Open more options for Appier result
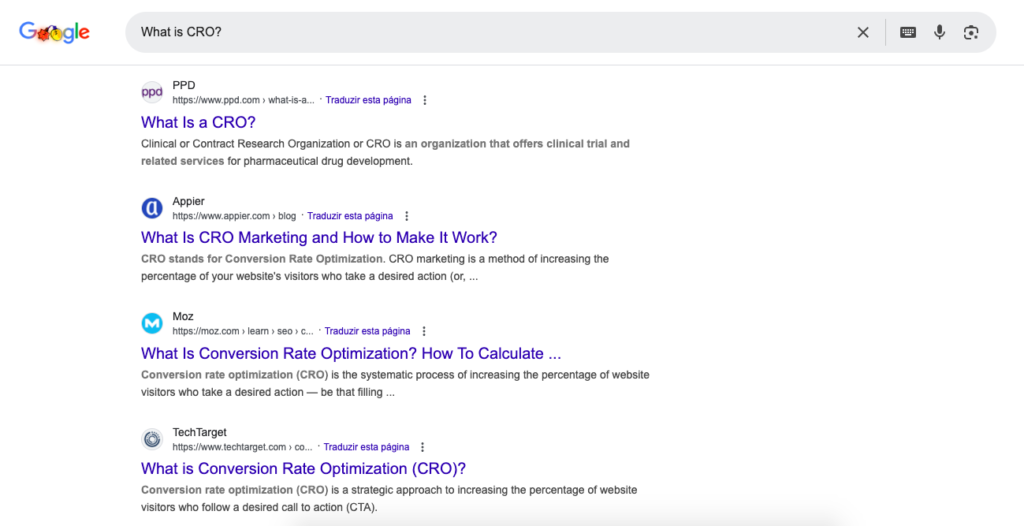The height and width of the screenshot is (526, 1024). [407, 216]
